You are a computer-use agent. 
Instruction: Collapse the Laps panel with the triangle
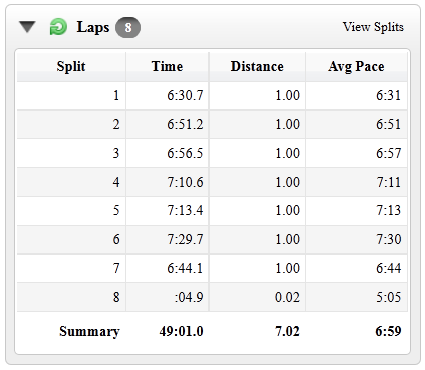tap(27, 27)
